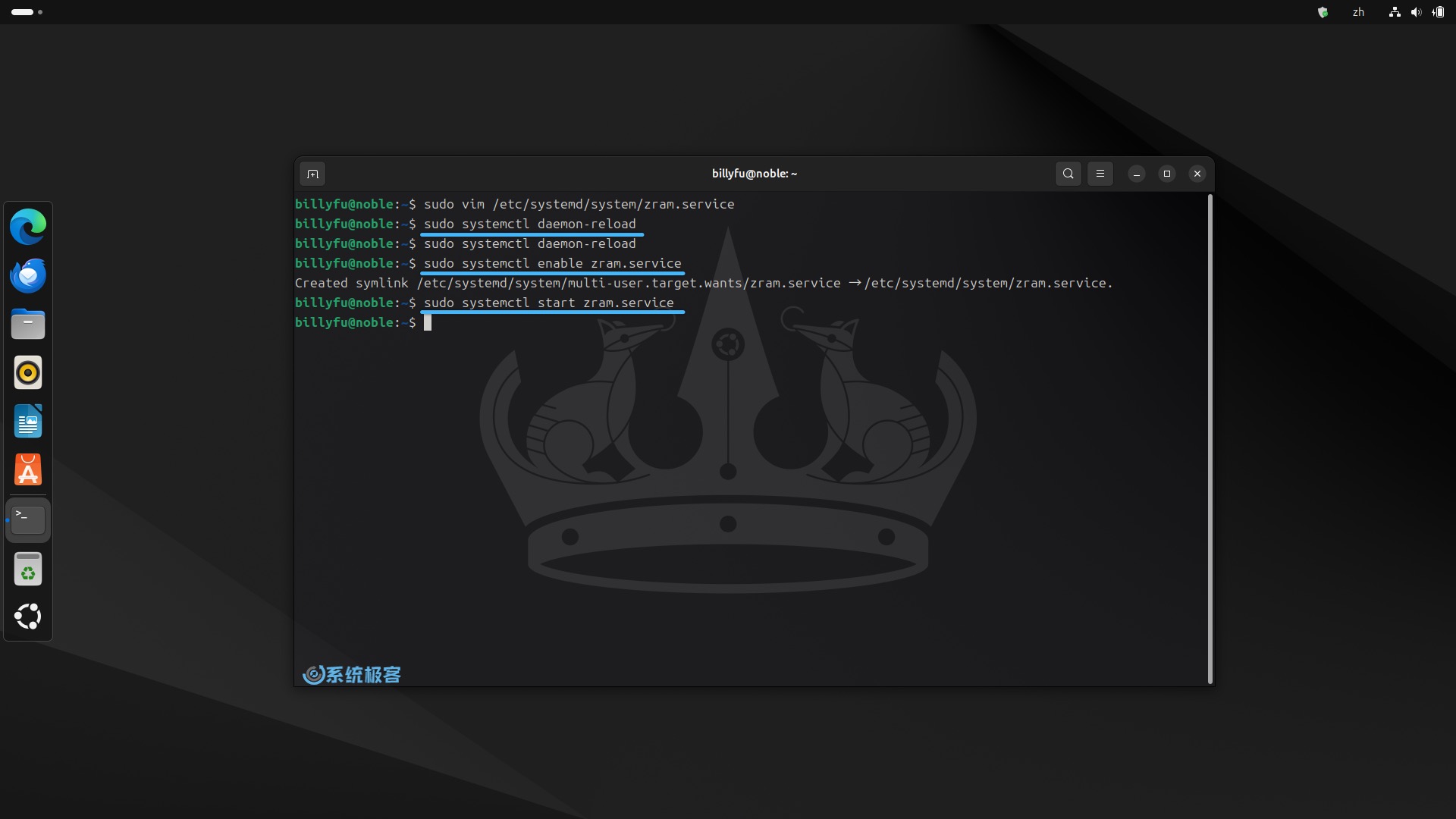Click 'sudo systemctl enable zram.service' command text

[x=552, y=263]
